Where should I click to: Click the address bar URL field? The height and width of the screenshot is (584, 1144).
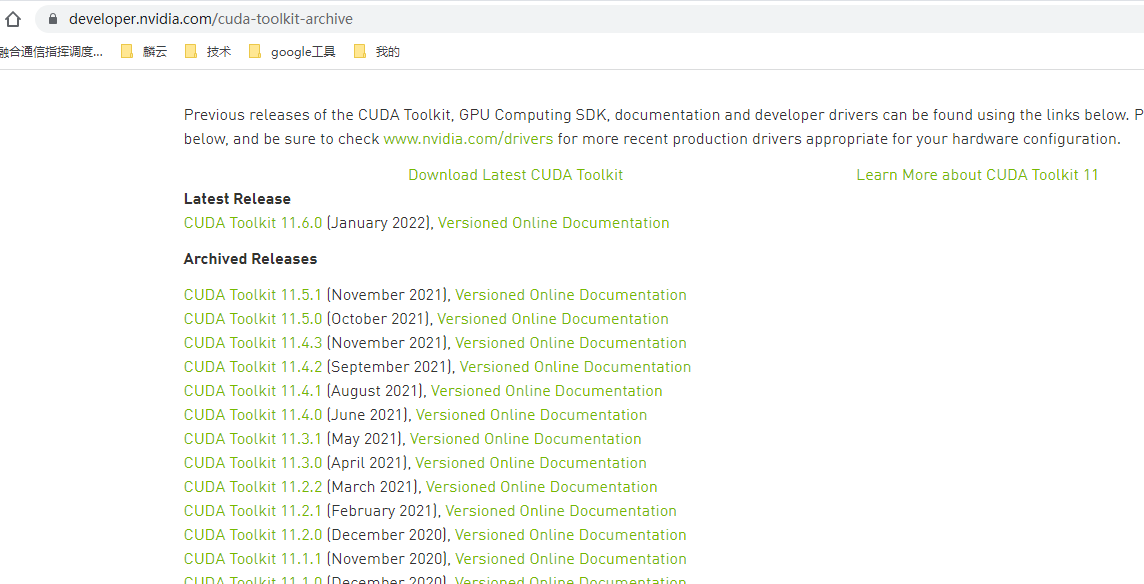590,19
